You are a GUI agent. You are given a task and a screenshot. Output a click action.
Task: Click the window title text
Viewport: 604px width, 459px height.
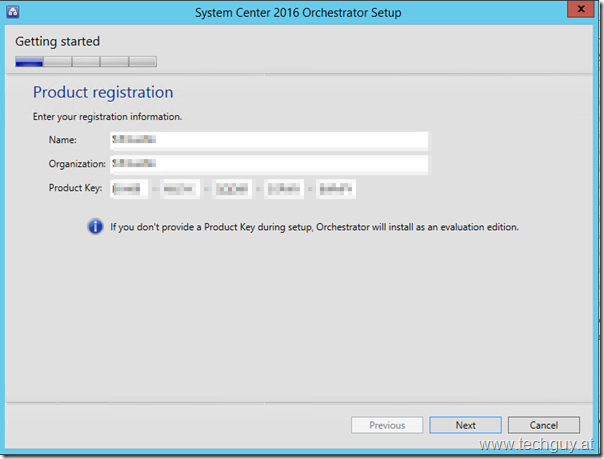click(x=298, y=13)
